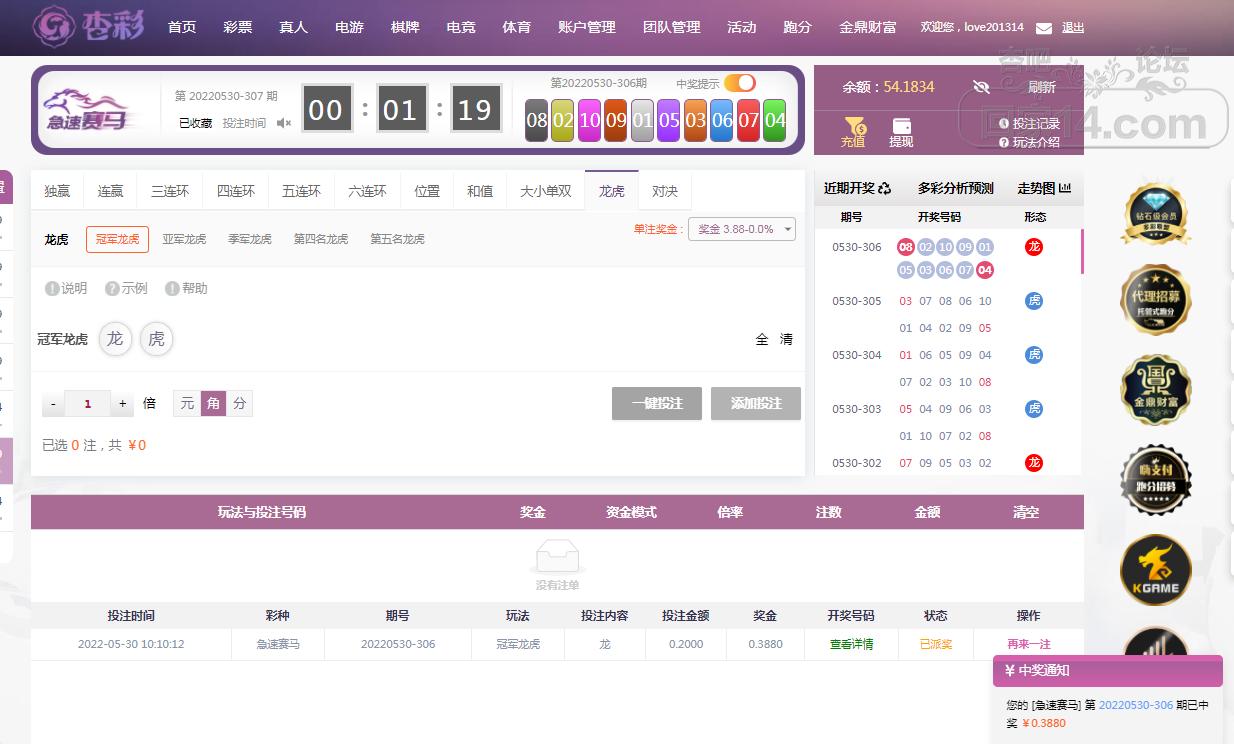Click the KGAME badge icon
1234x744 pixels.
[x=1155, y=570]
